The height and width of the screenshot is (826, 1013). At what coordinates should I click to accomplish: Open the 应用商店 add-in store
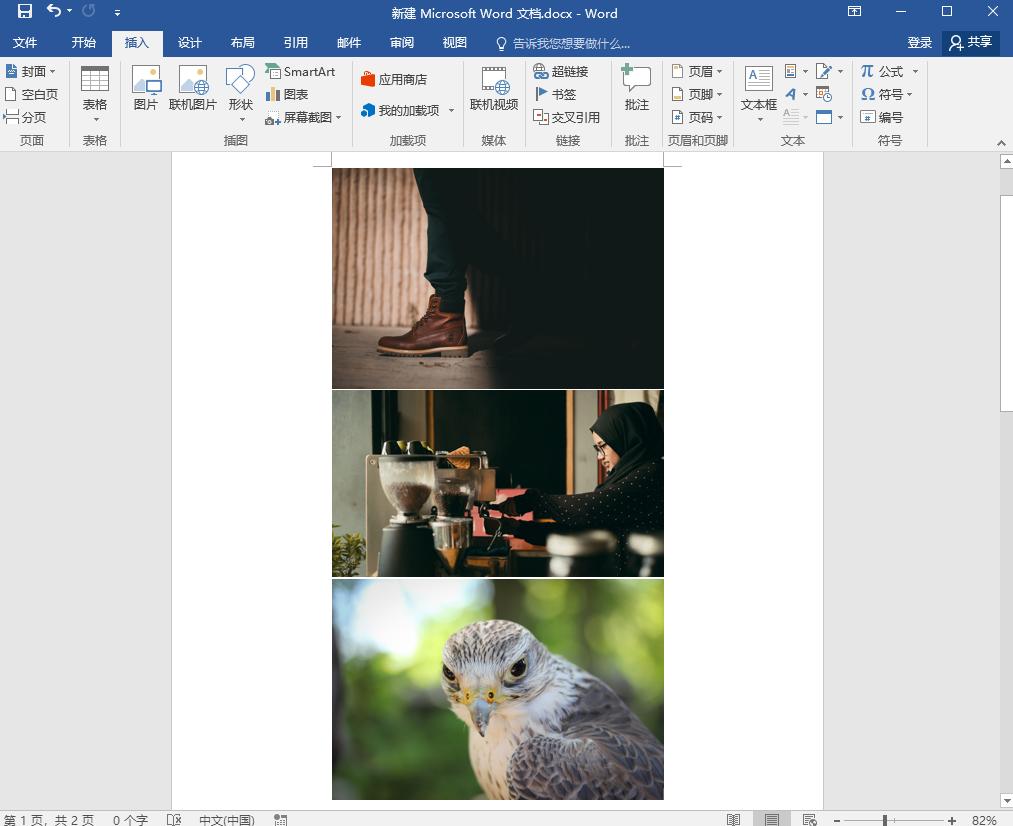(394, 79)
